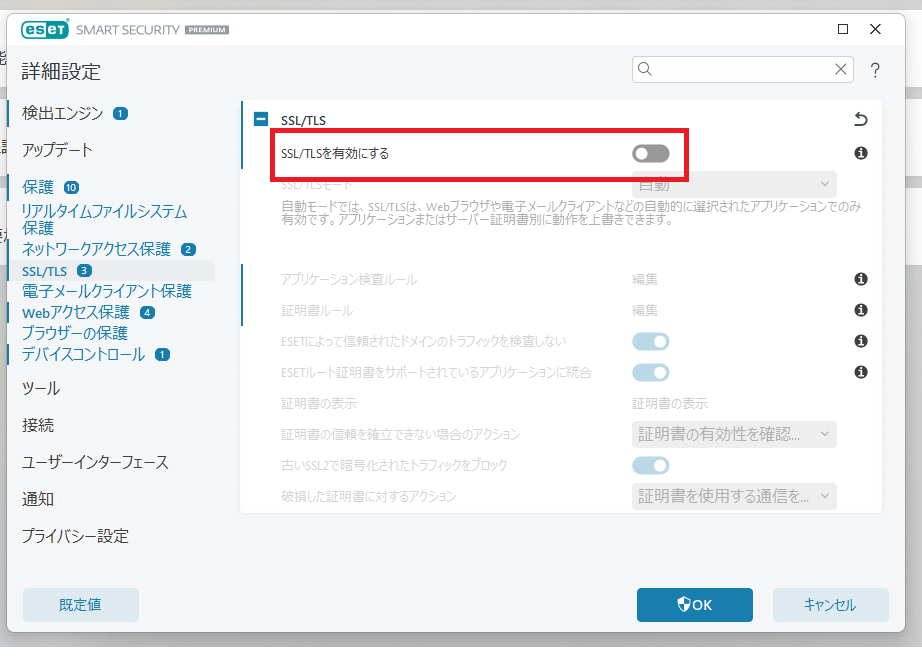Open 破損した証明書に対するアクション dropdown
922x660 pixels.
tap(734, 496)
